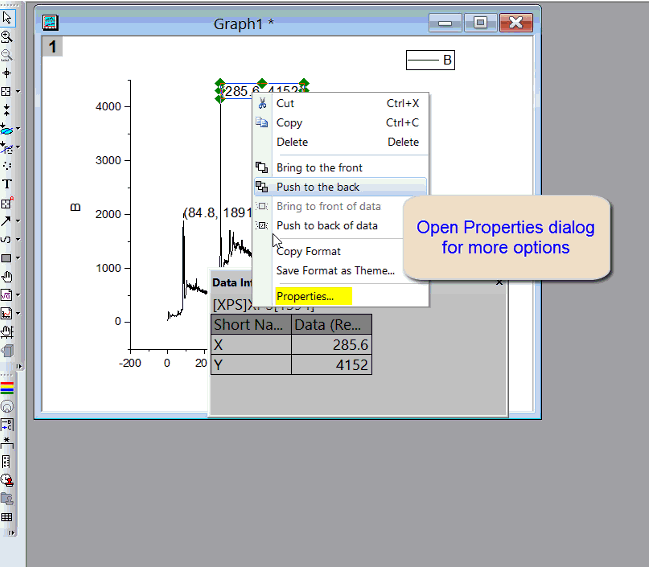Screen dimensions: 653x567
Task: Click the Graph1 window icon
Action: pyautogui.click(x=51, y=23)
